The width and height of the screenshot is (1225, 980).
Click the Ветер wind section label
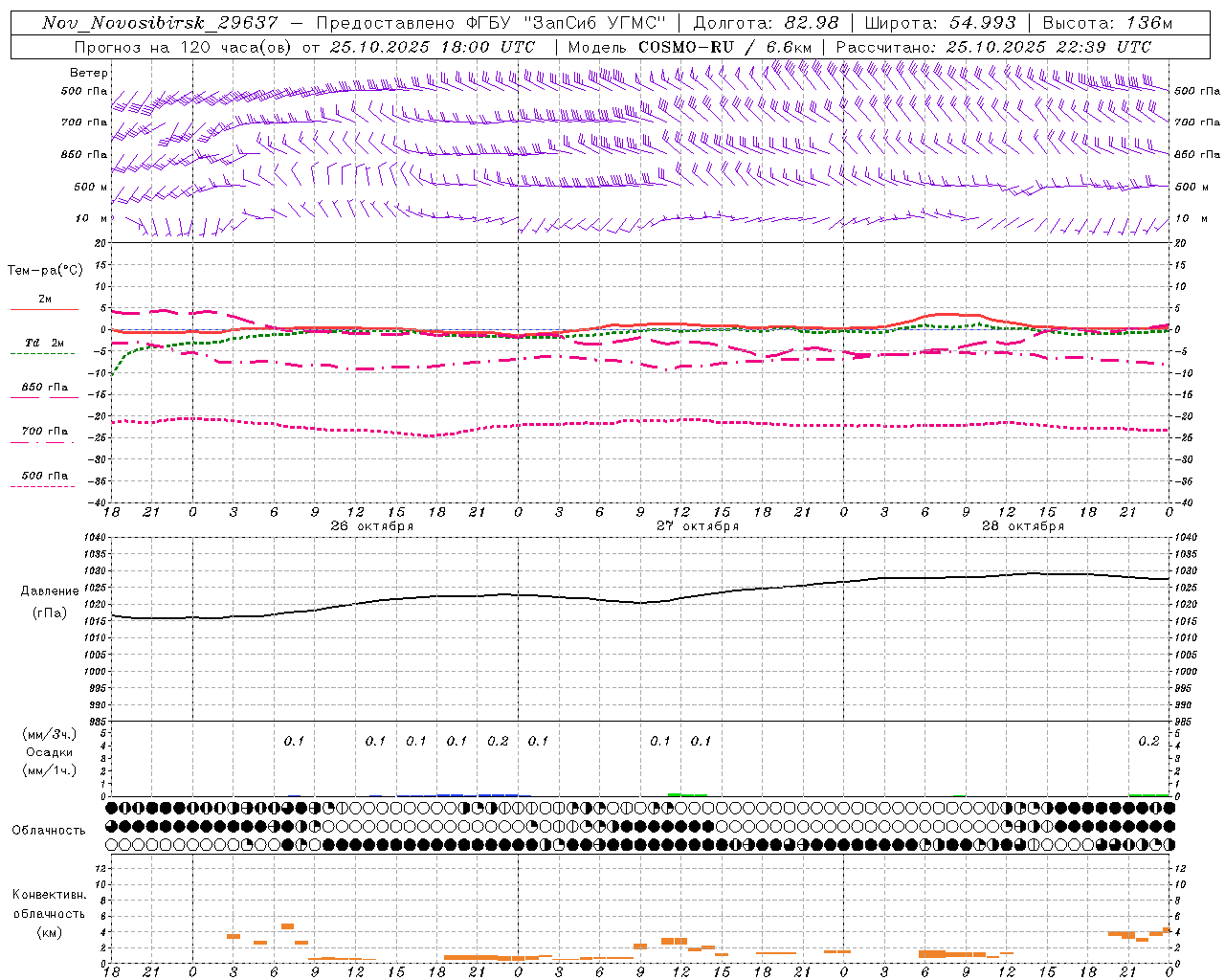(x=89, y=73)
